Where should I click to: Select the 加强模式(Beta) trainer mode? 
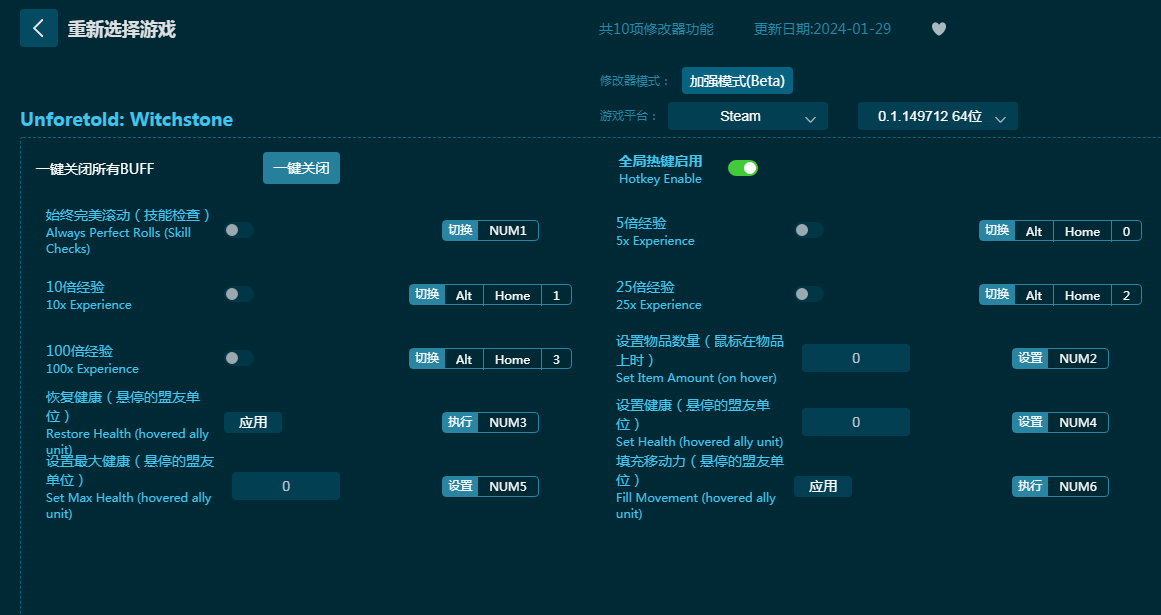tap(737, 81)
